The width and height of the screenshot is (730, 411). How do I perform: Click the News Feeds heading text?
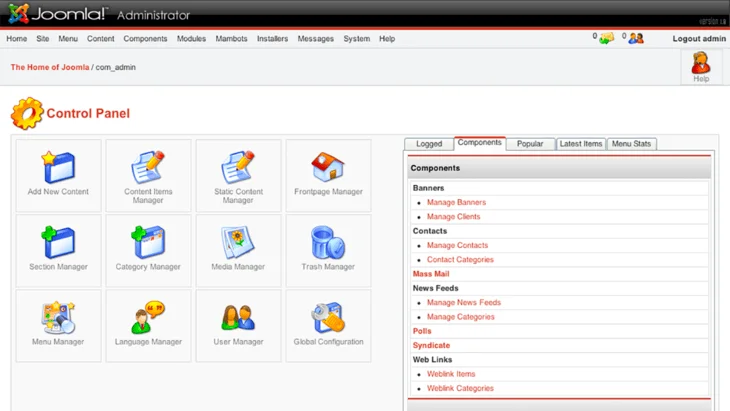(x=435, y=288)
